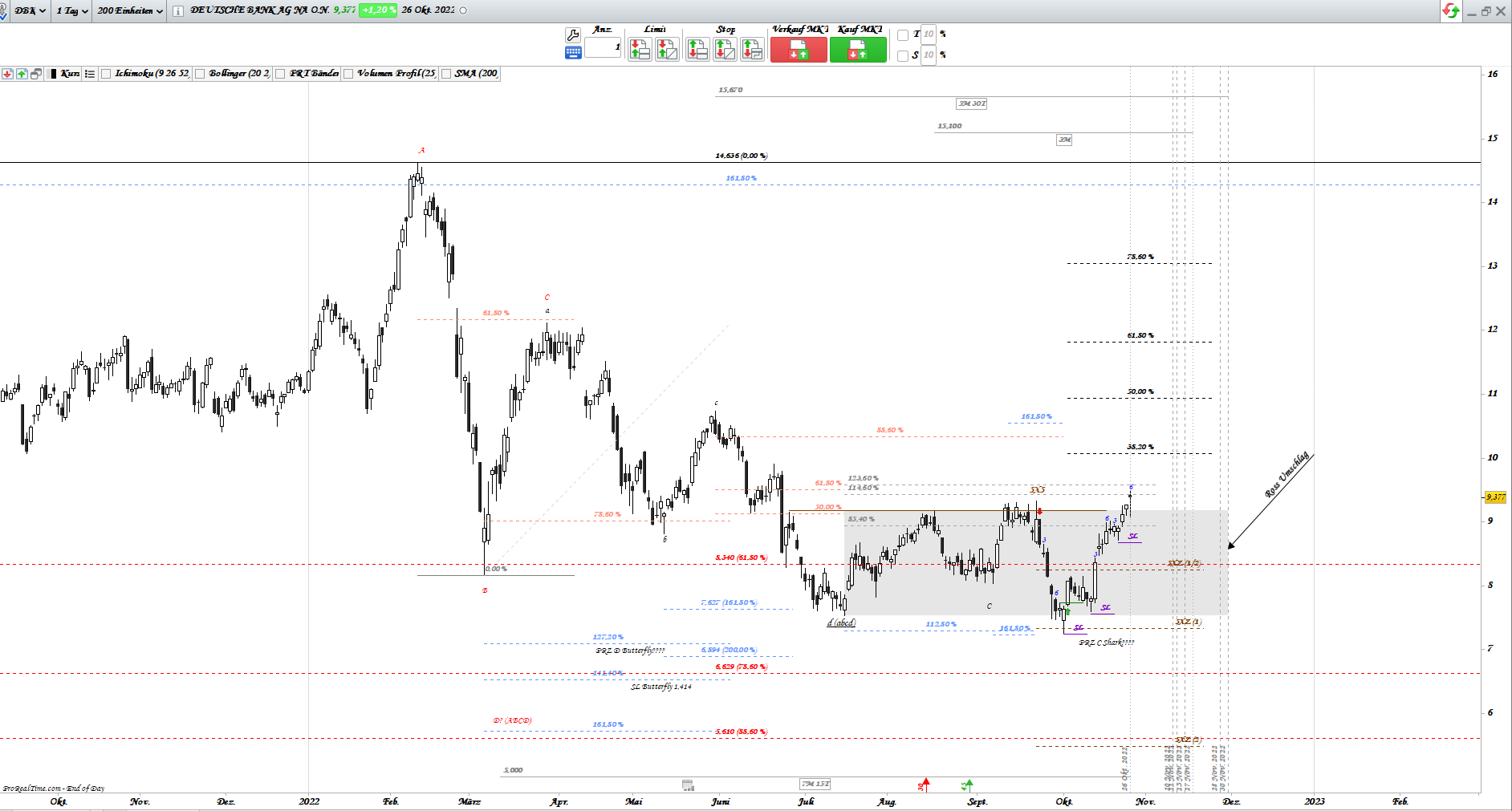
Task: Click the green up-arrow icon in indicator bar
Action: pyautogui.click(x=22, y=74)
